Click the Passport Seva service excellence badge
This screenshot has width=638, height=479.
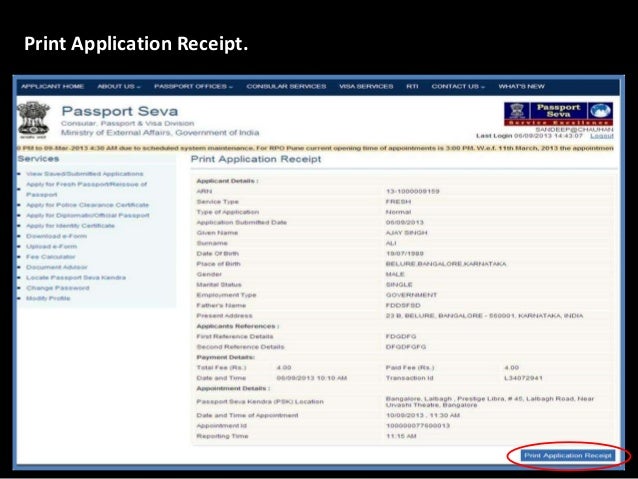tap(558, 114)
